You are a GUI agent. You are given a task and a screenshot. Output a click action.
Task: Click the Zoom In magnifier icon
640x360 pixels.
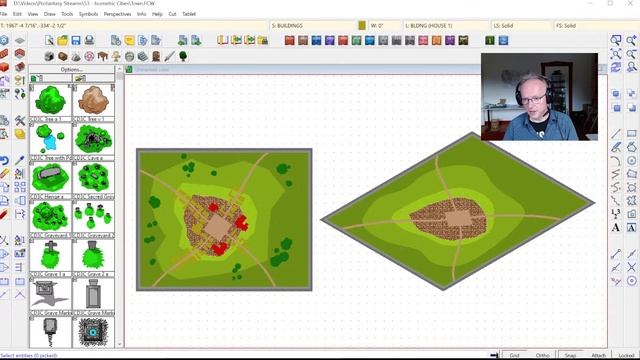(631, 40)
